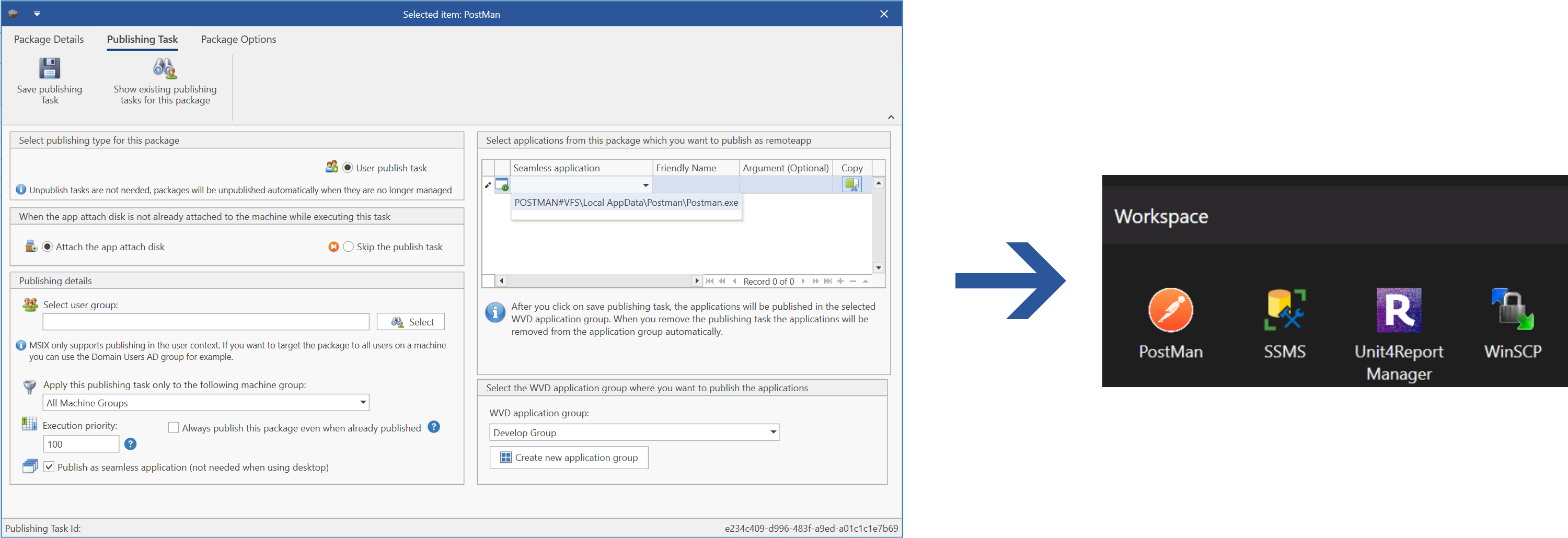Launch the WinSCP workspace application

1512,310
